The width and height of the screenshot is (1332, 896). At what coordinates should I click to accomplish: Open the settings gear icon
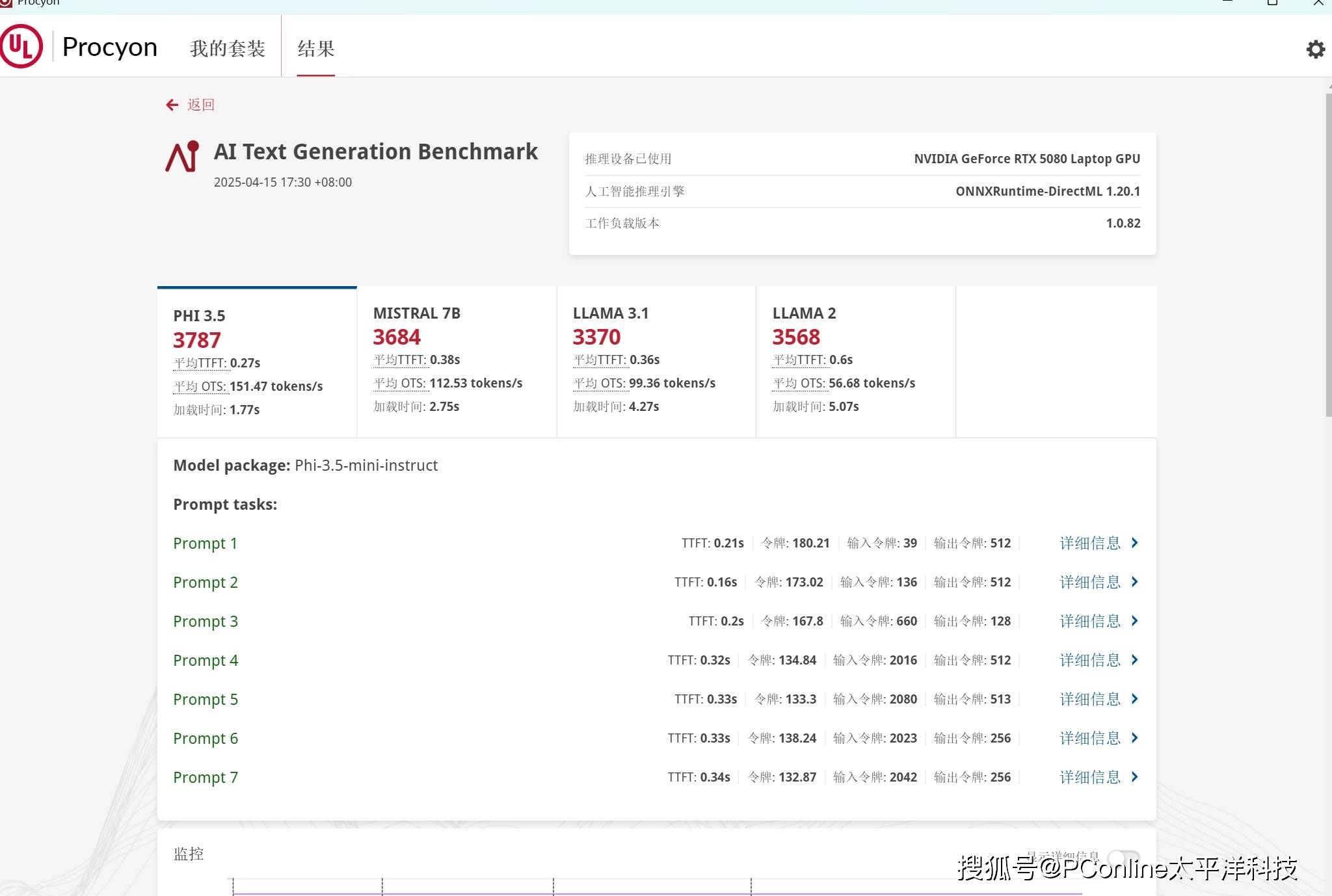tap(1315, 49)
